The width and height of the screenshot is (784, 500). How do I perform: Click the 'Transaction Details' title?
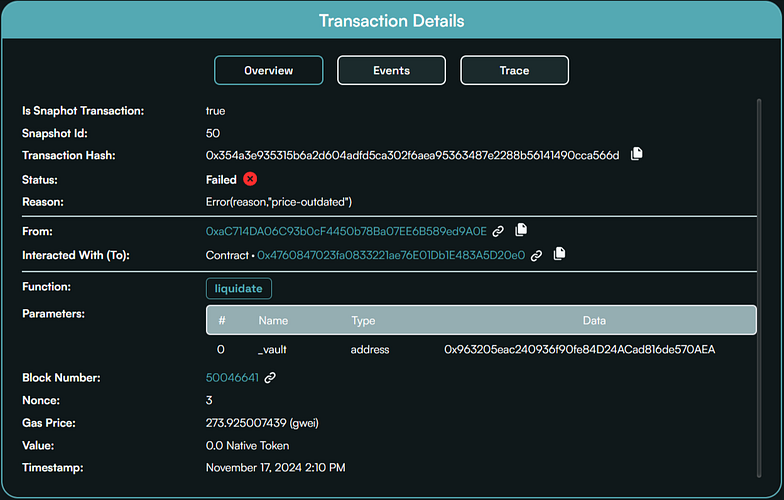392,21
